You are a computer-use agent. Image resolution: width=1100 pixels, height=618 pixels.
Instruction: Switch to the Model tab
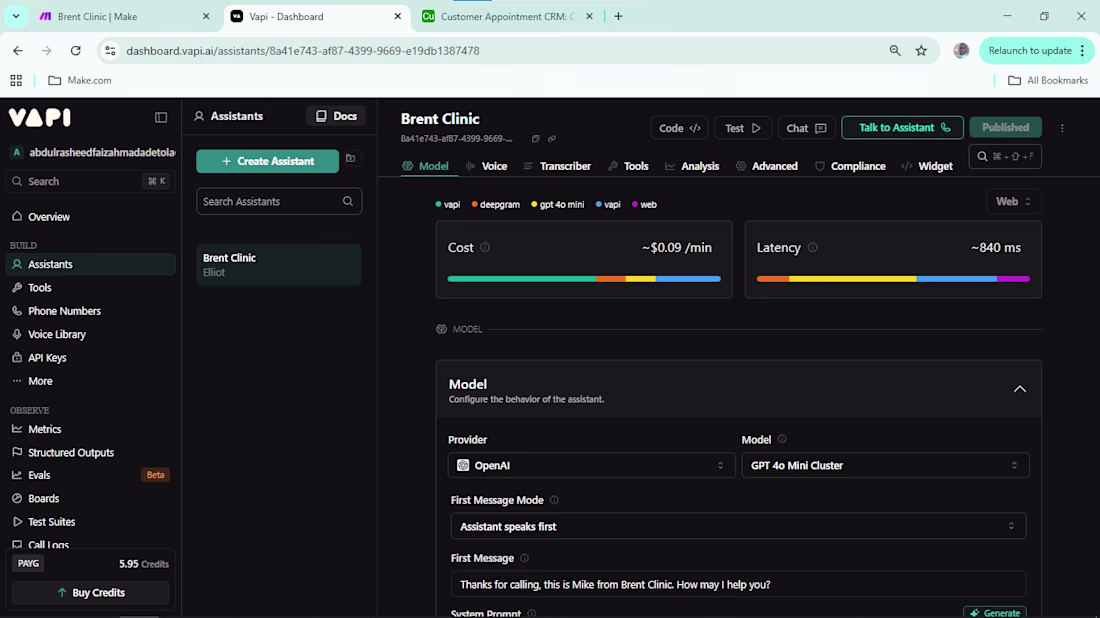pos(425,166)
